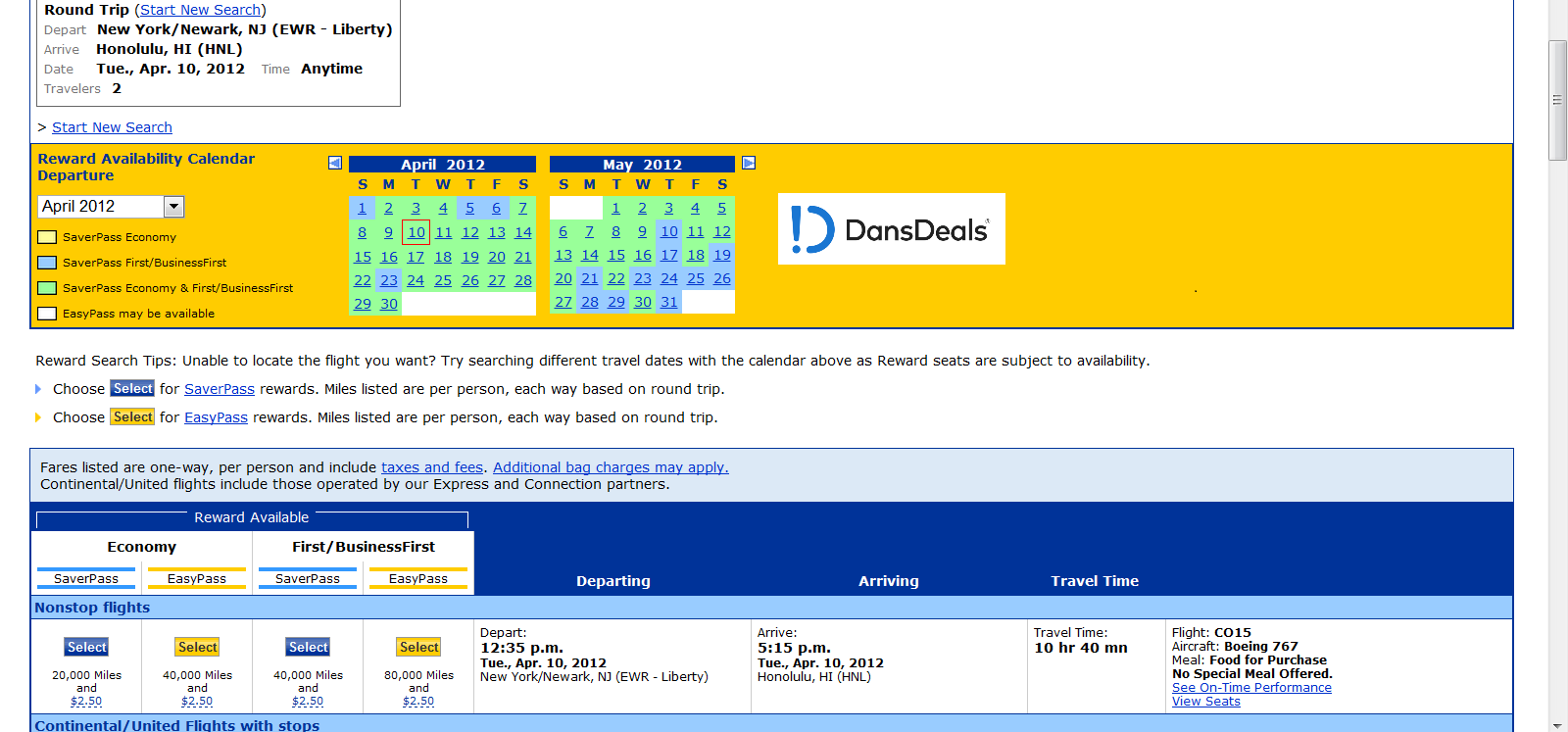Open Additional bag charges may apply link
This screenshot has width=1568, height=732.
coord(611,467)
